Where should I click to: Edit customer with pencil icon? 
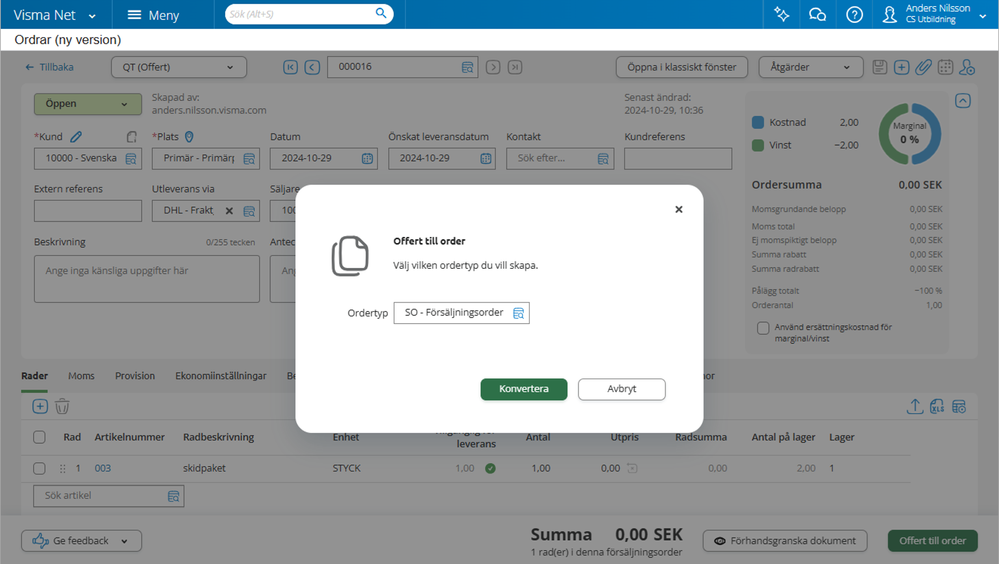[76, 136]
